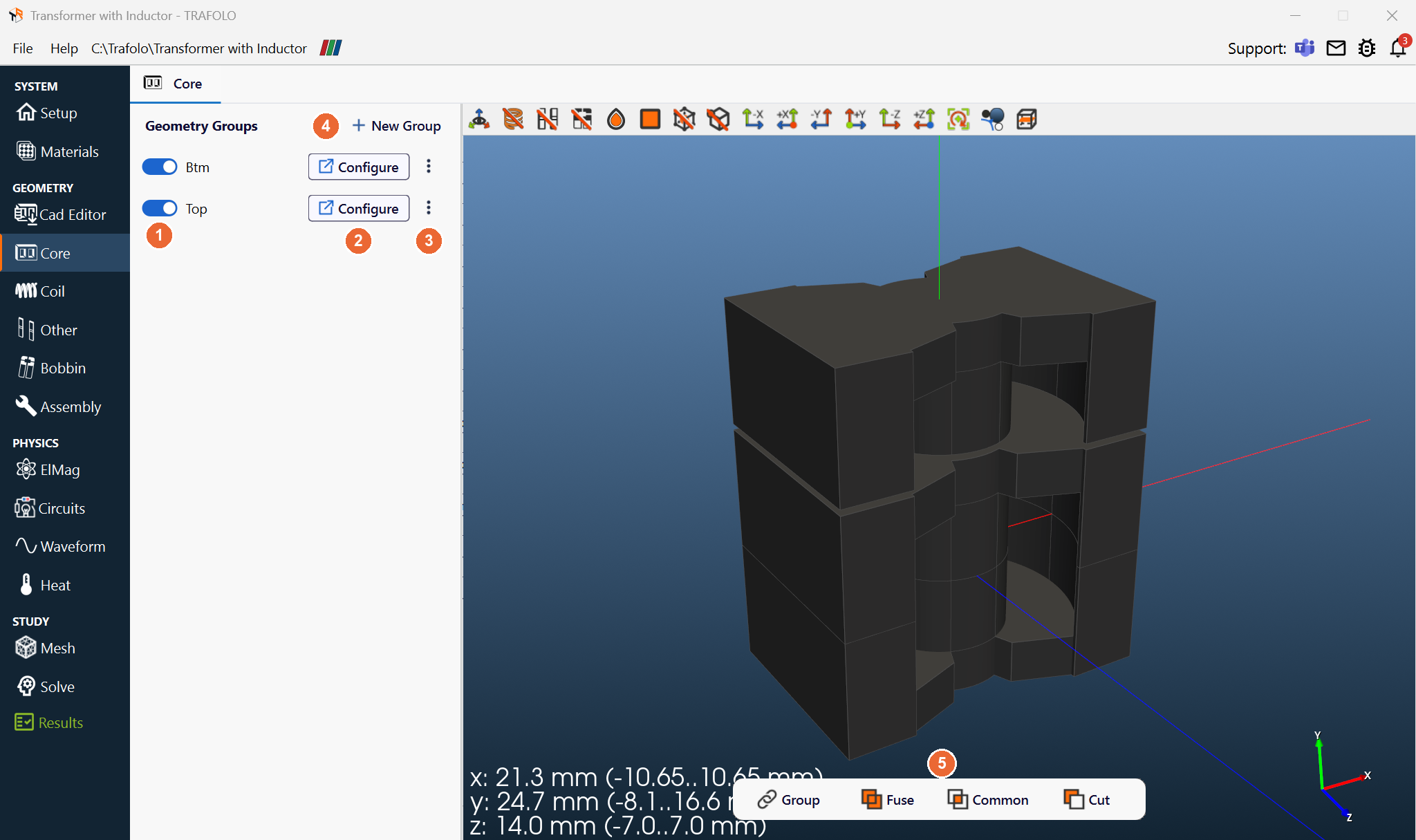Open Bobbin section in sidebar
This screenshot has width=1416, height=840.
[x=65, y=368]
